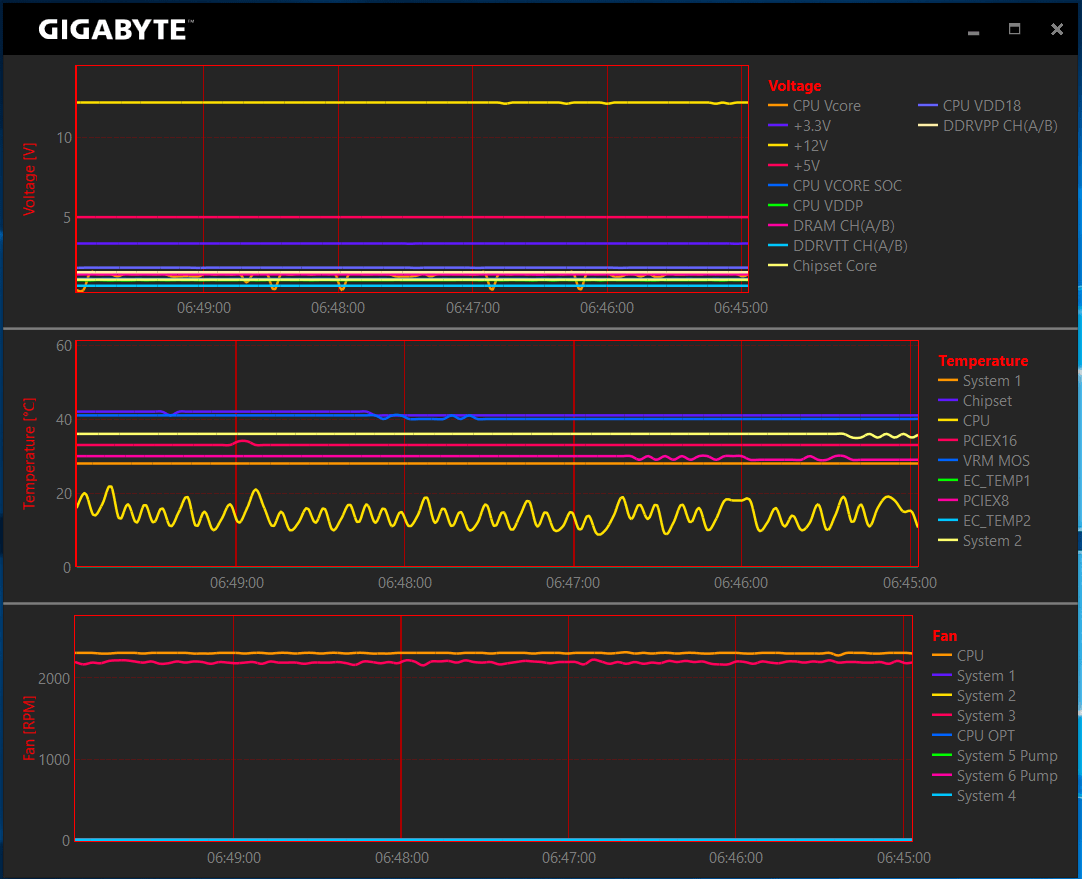1082x879 pixels.
Task: Click the CPU fan legend entry
Action: (x=969, y=656)
